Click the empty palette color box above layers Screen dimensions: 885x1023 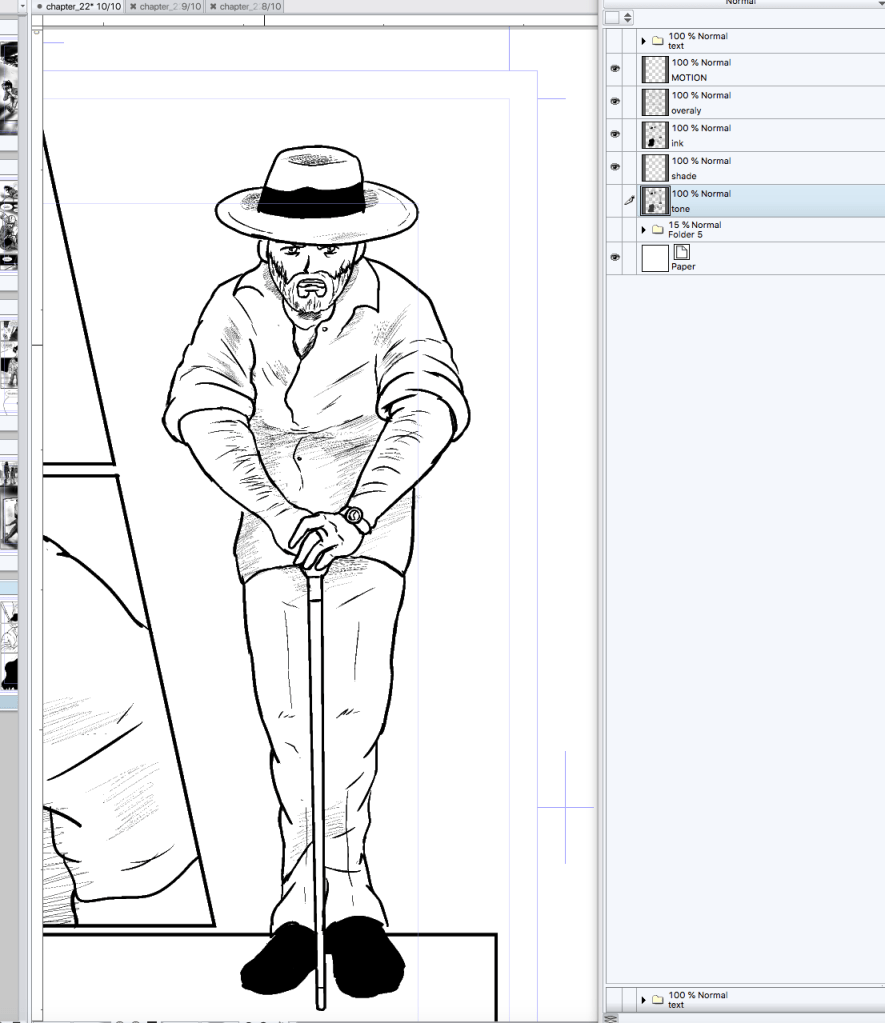pyautogui.click(x=612, y=17)
